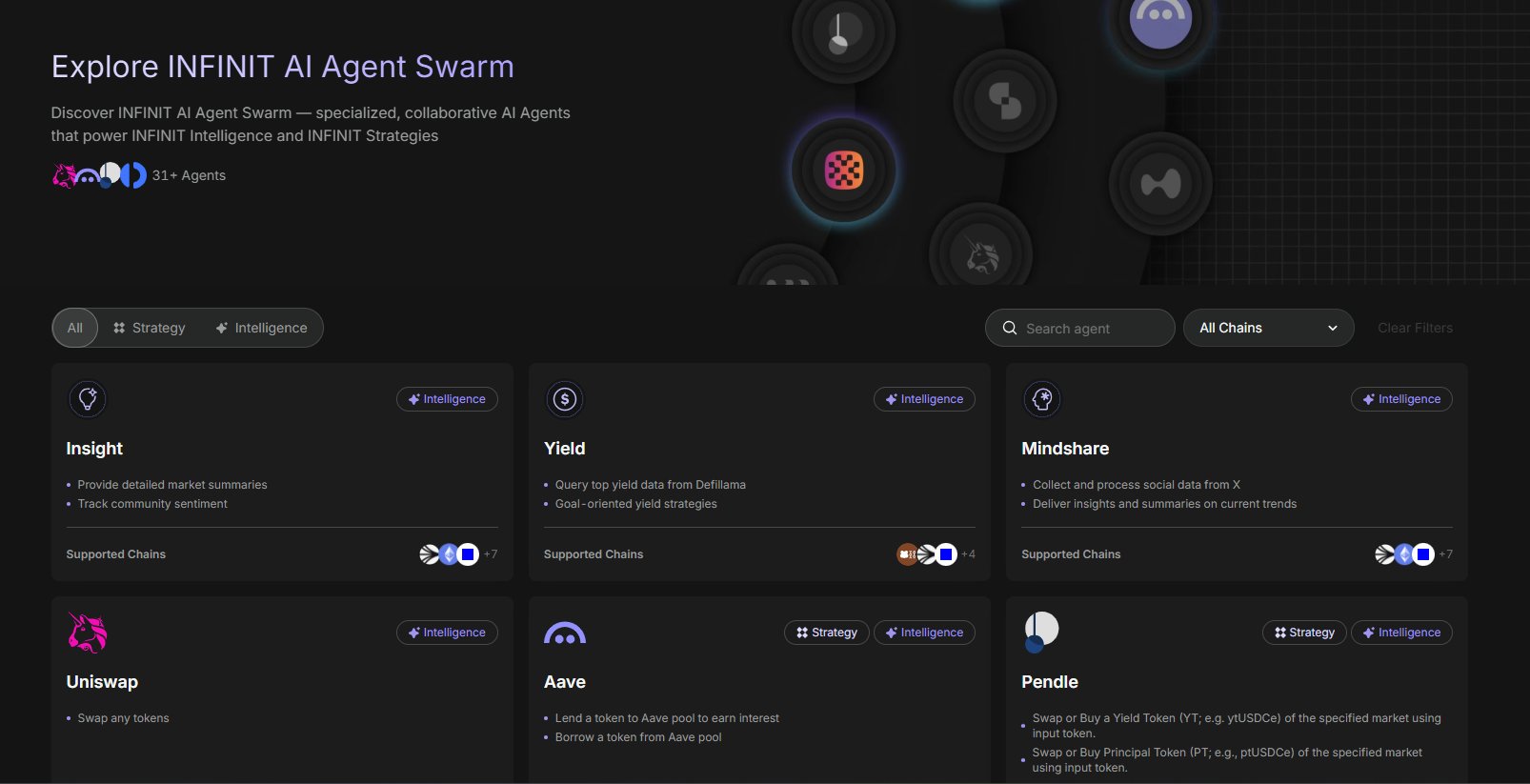Click the Yield agent dollar icon
The height and width of the screenshot is (784, 1530).
[565, 399]
